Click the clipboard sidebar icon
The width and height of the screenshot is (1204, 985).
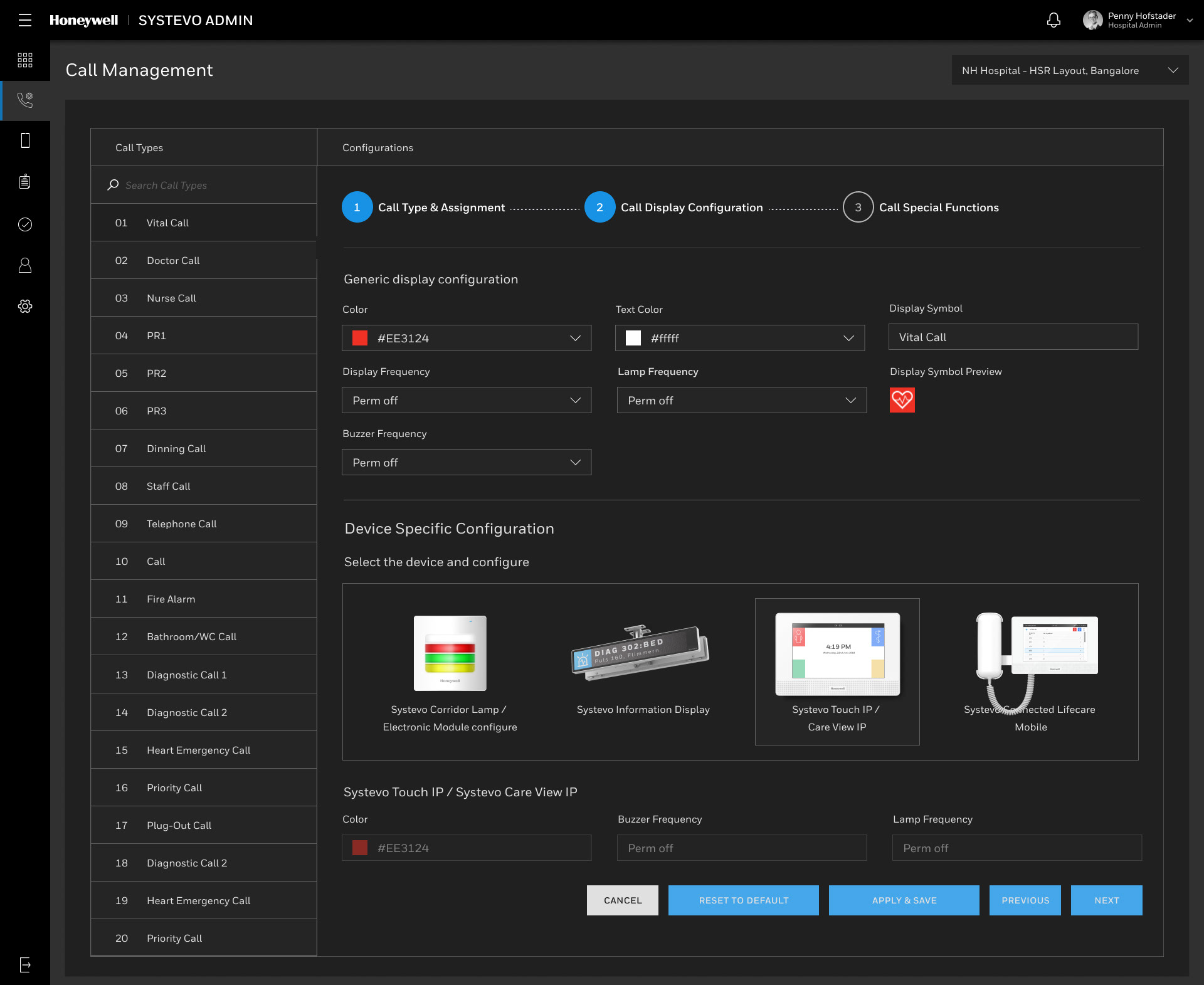25,182
